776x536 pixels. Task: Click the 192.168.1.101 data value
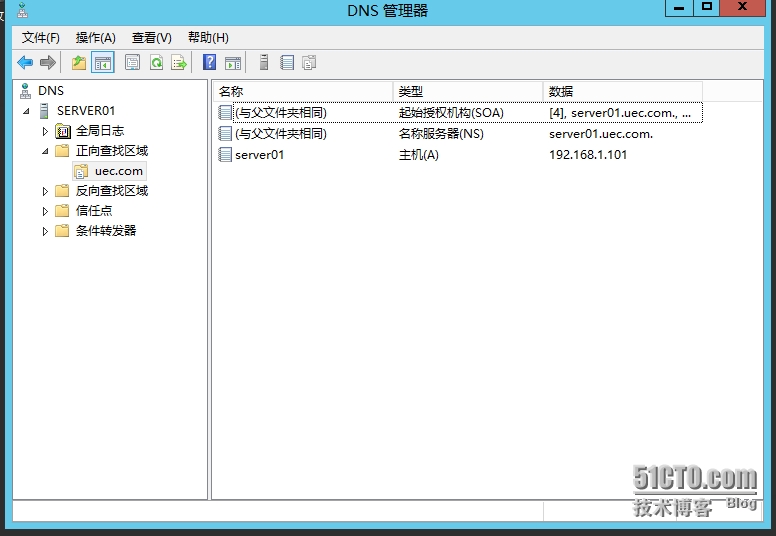click(x=588, y=155)
